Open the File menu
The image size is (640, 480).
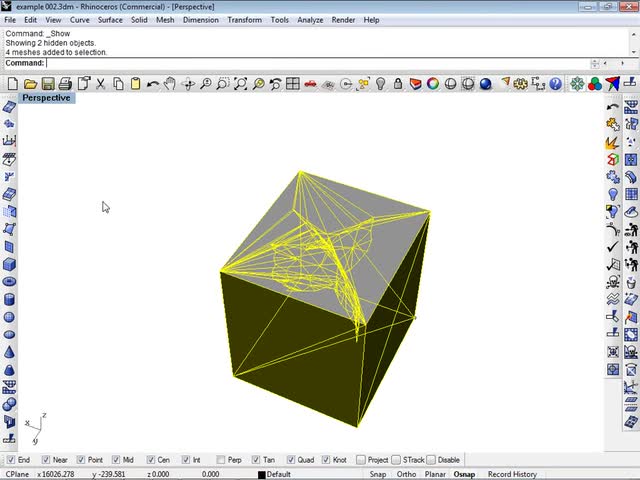[10, 20]
